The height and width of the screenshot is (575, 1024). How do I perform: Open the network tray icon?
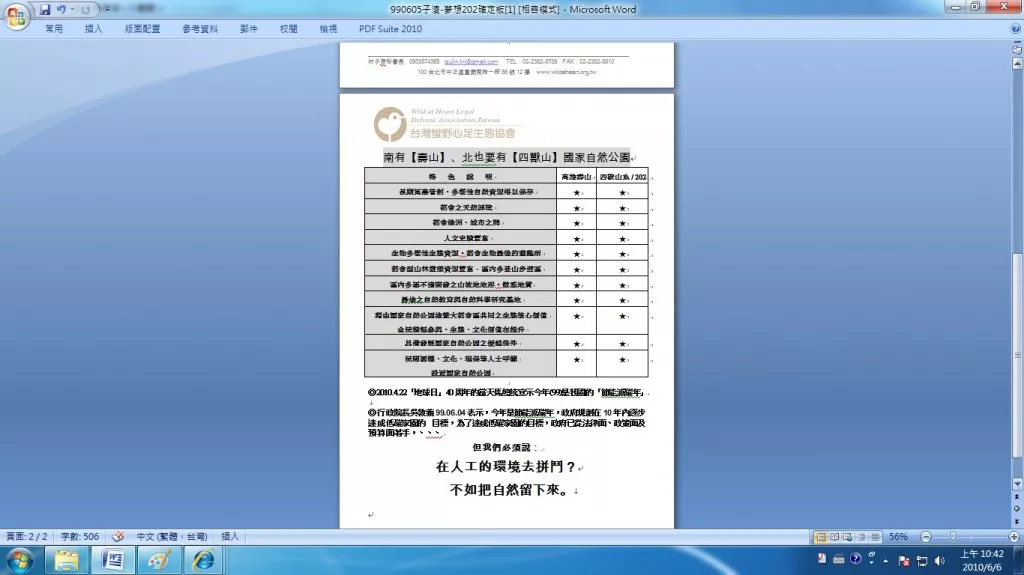tap(921, 561)
